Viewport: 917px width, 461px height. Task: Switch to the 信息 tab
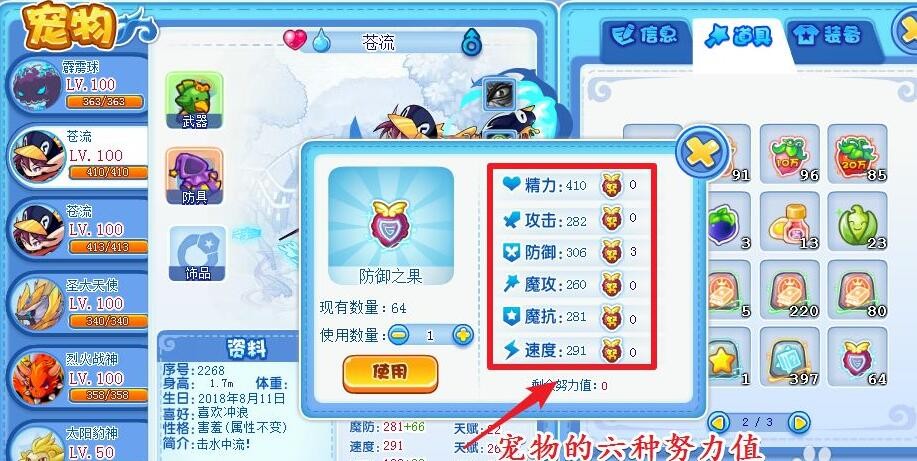pos(644,36)
